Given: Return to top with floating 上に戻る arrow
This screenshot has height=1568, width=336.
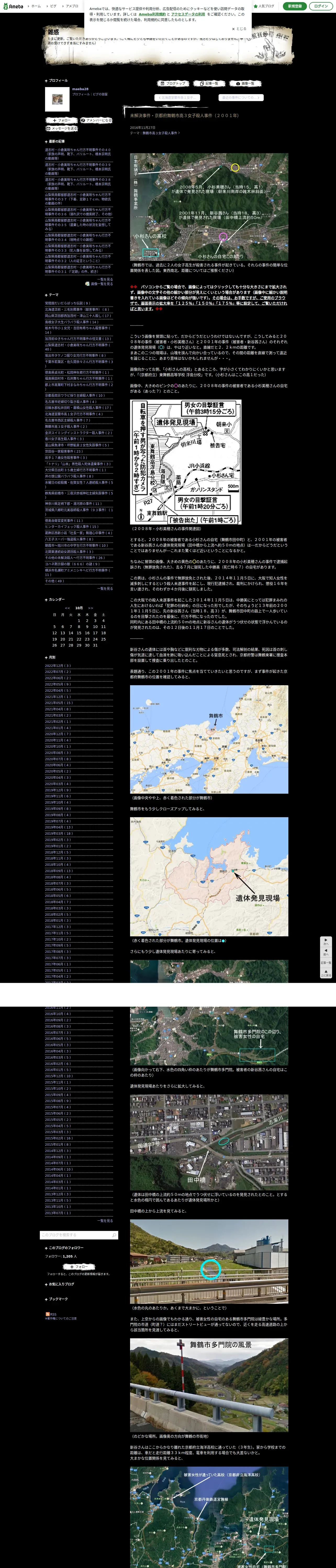Looking at the screenshot, I should [326, 973].
